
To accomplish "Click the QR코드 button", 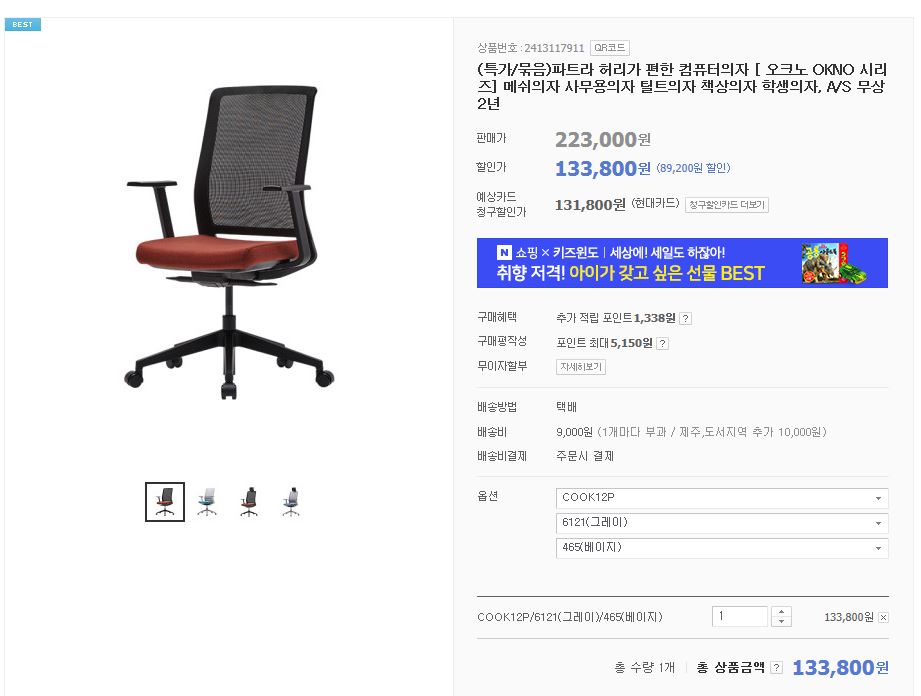I will point(610,48).
